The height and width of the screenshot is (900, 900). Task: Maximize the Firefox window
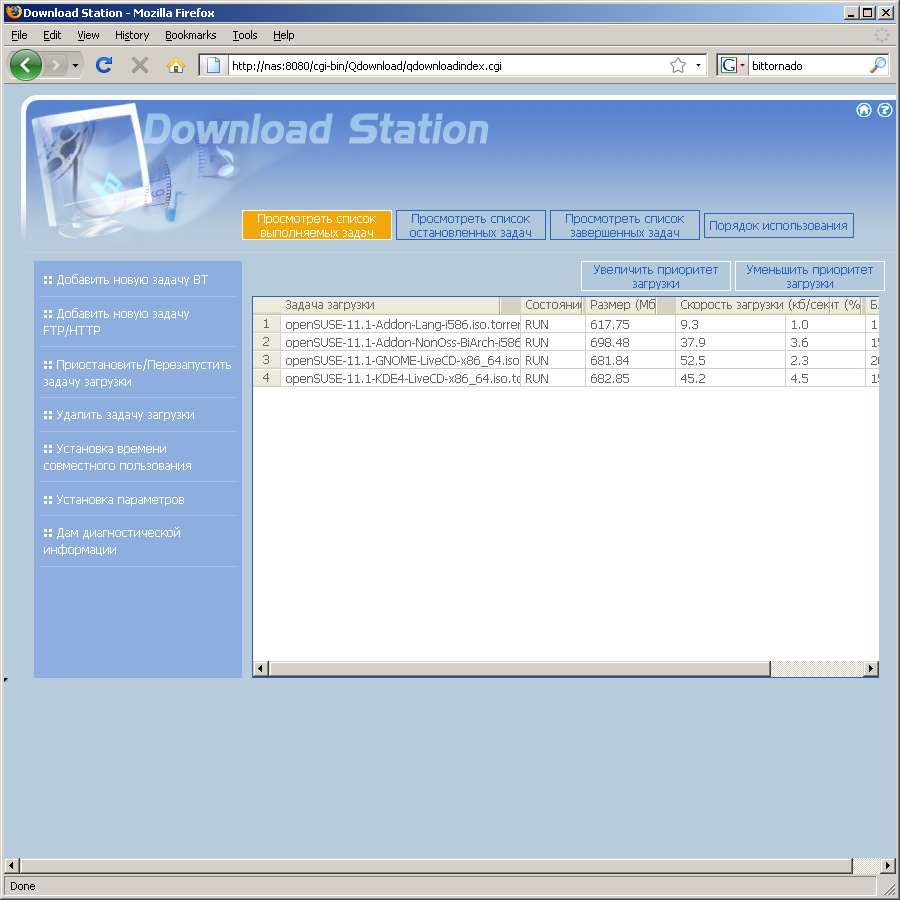868,13
